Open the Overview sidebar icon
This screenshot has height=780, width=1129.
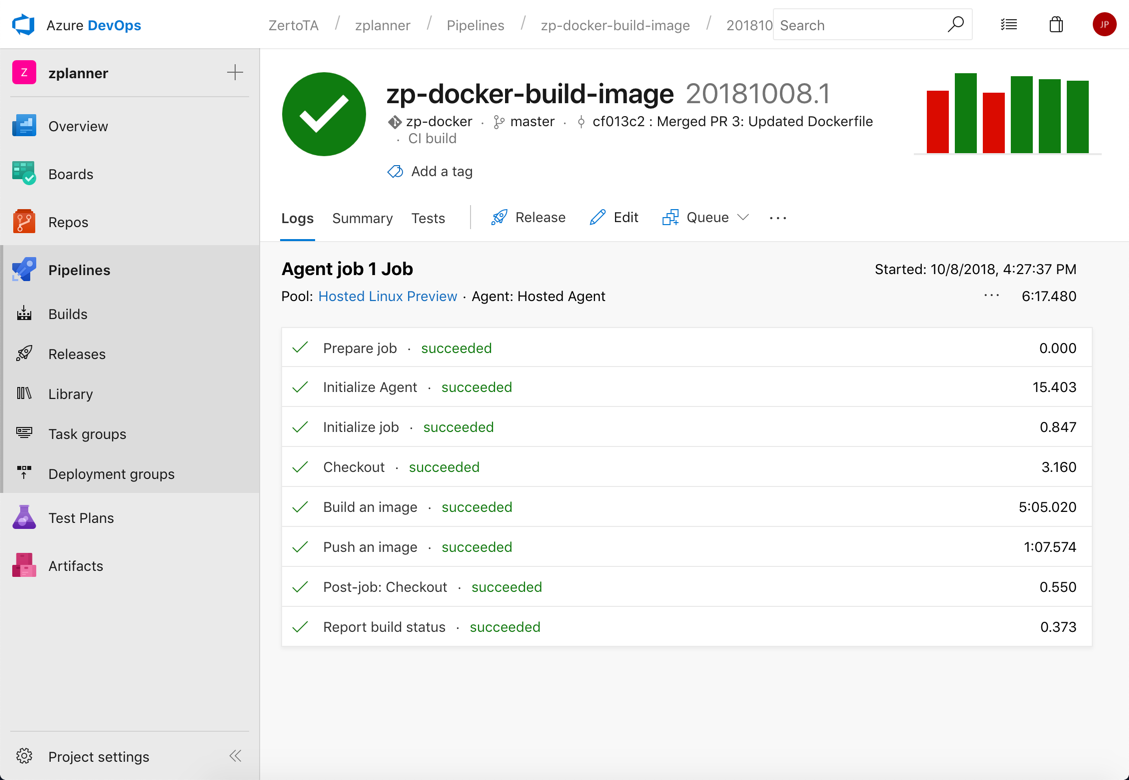tap(24, 126)
